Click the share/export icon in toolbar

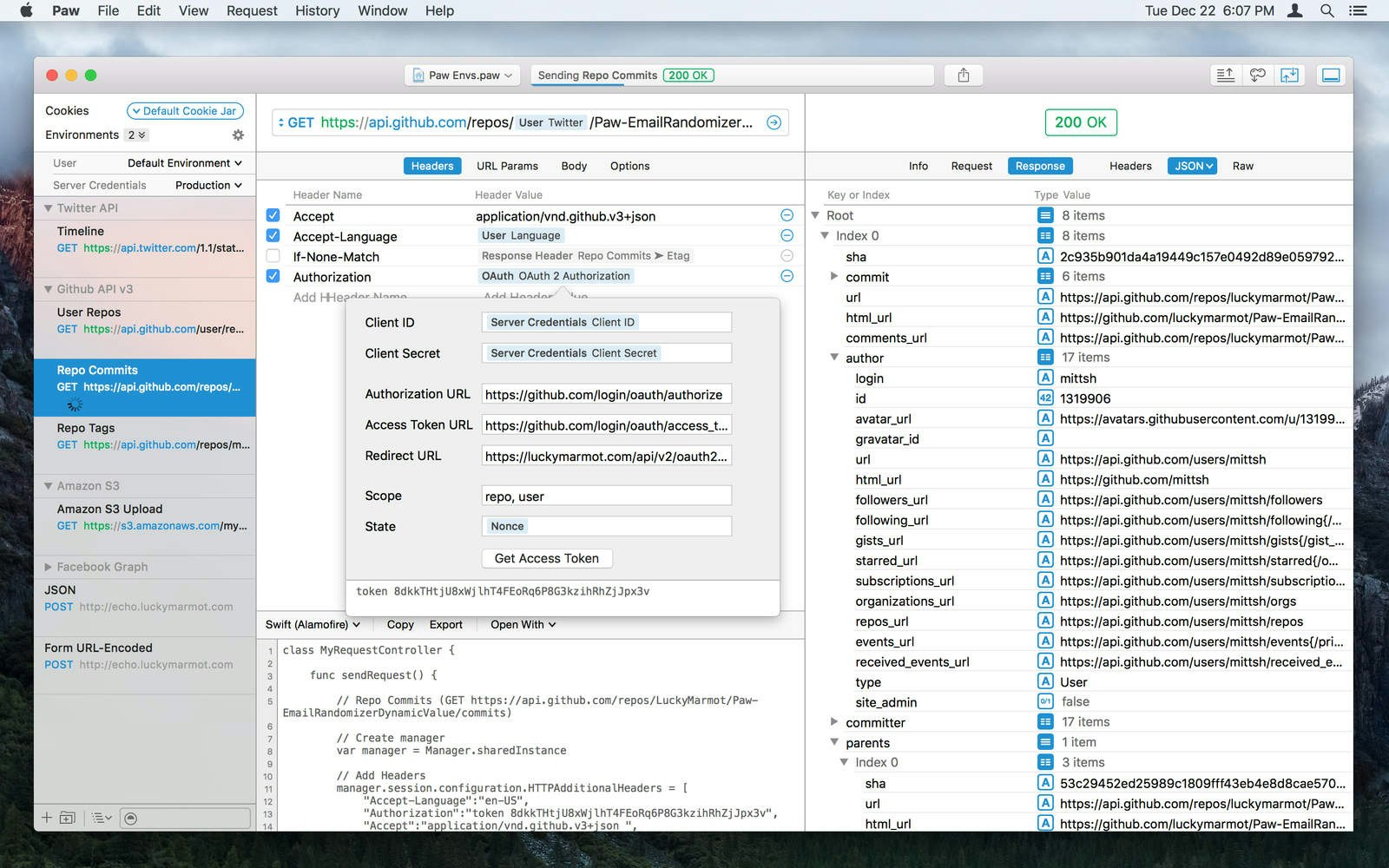point(964,76)
